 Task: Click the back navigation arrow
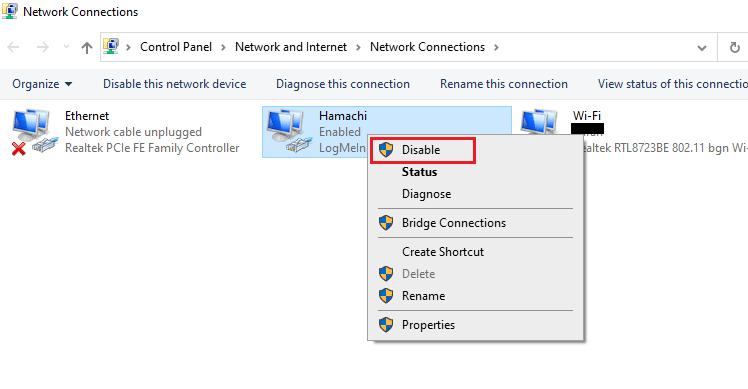(13, 47)
